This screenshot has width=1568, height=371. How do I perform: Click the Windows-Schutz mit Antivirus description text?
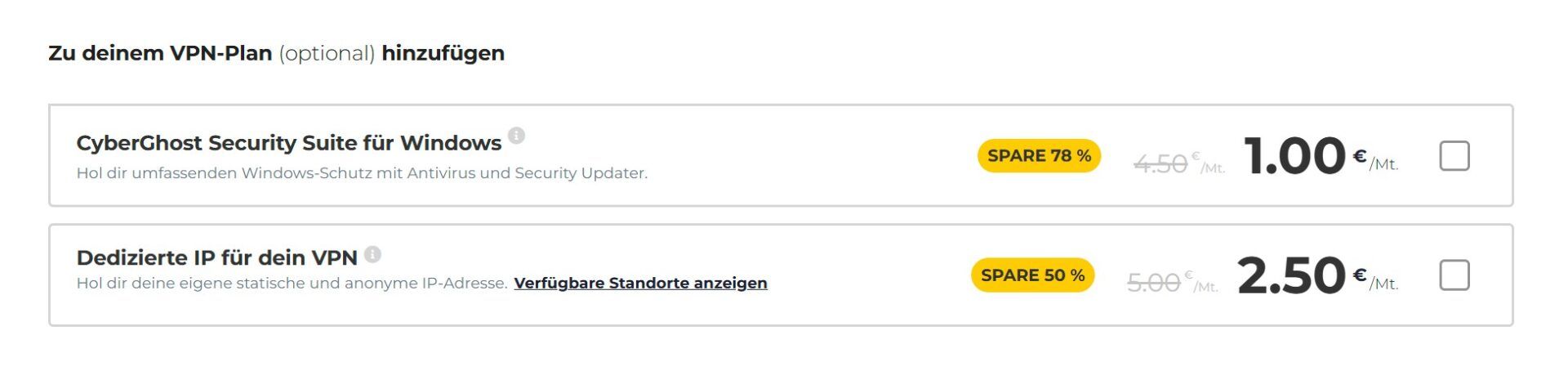[x=362, y=173]
